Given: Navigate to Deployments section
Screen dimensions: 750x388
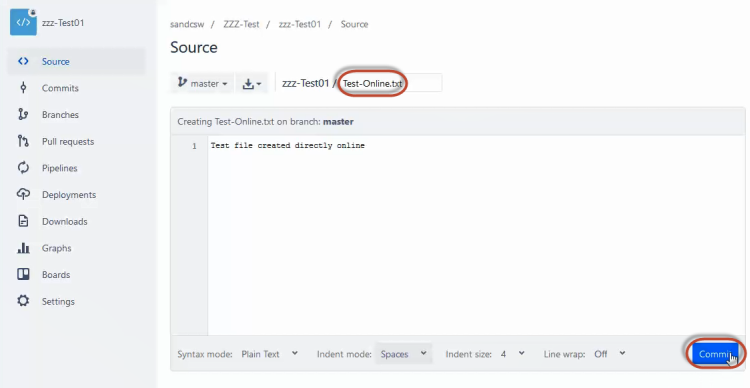Looking at the screenshot, I should tap(69, 195).
